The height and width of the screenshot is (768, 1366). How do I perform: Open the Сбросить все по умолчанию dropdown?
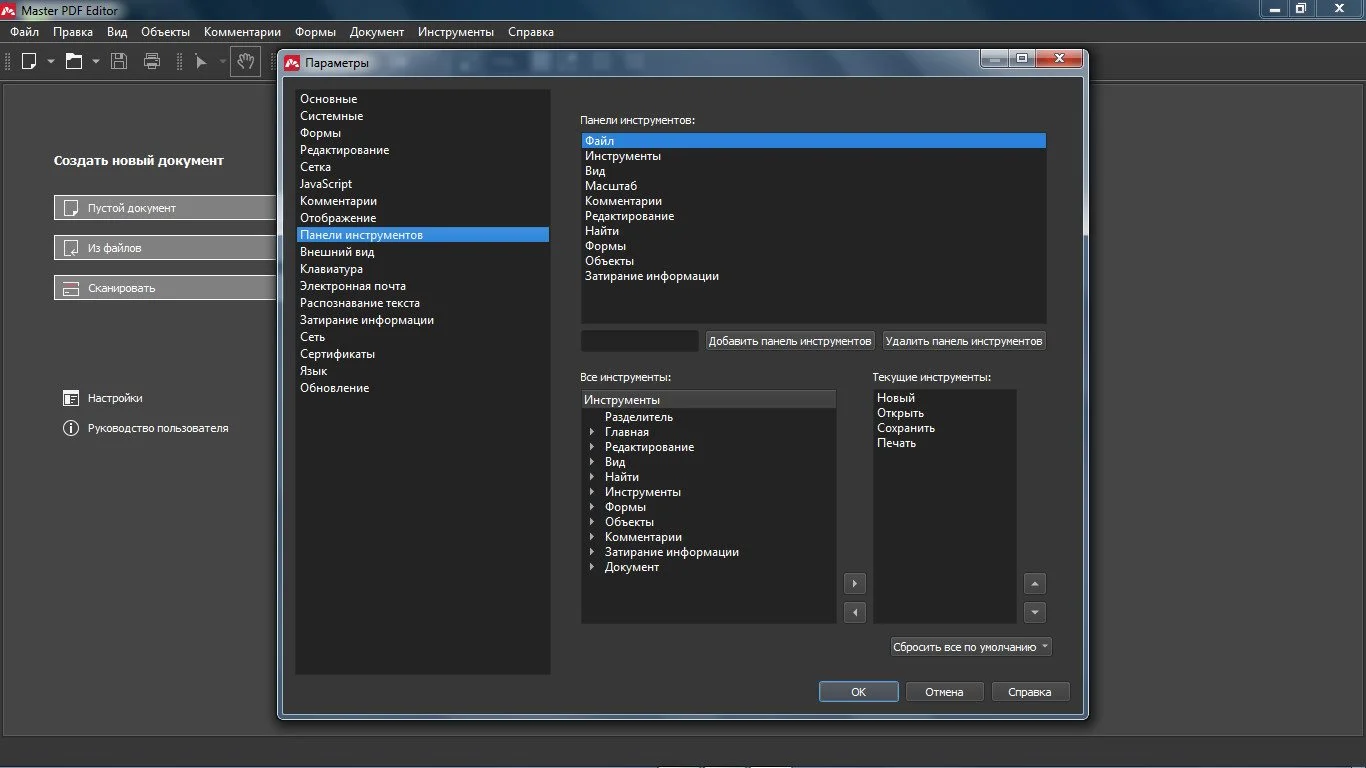click(971, 647)
